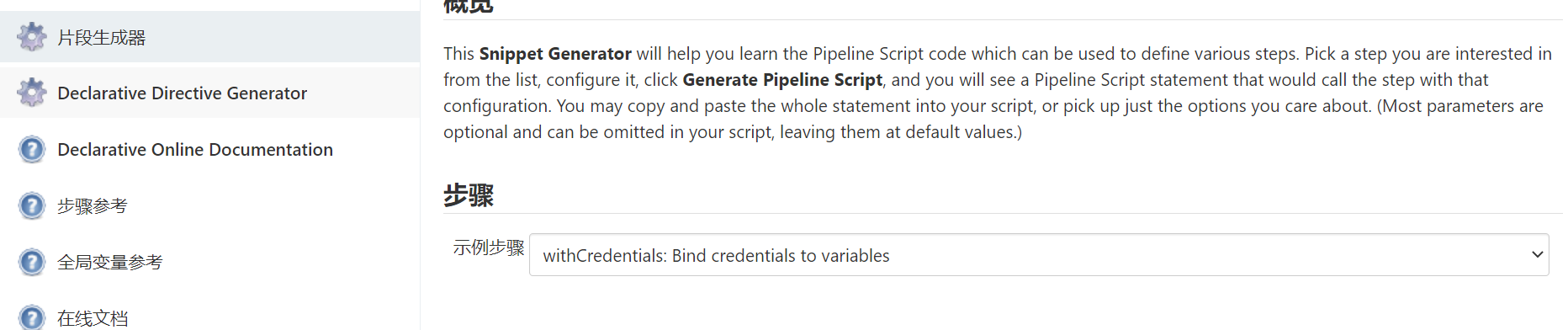
Task: Open the 片段生成器 sidebar link
Action: (102, 37)
